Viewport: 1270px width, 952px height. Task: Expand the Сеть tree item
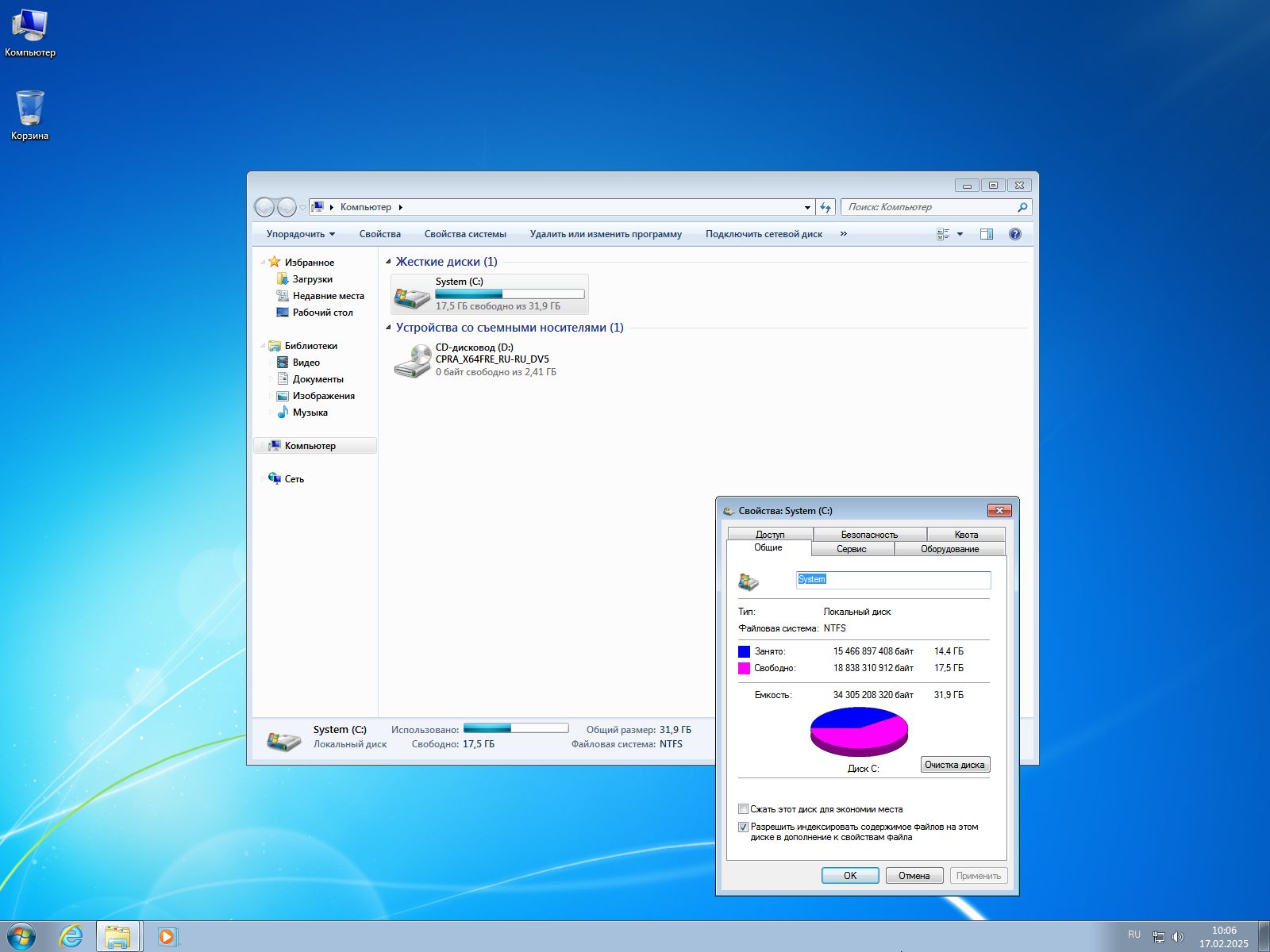[x=266, y=478]
